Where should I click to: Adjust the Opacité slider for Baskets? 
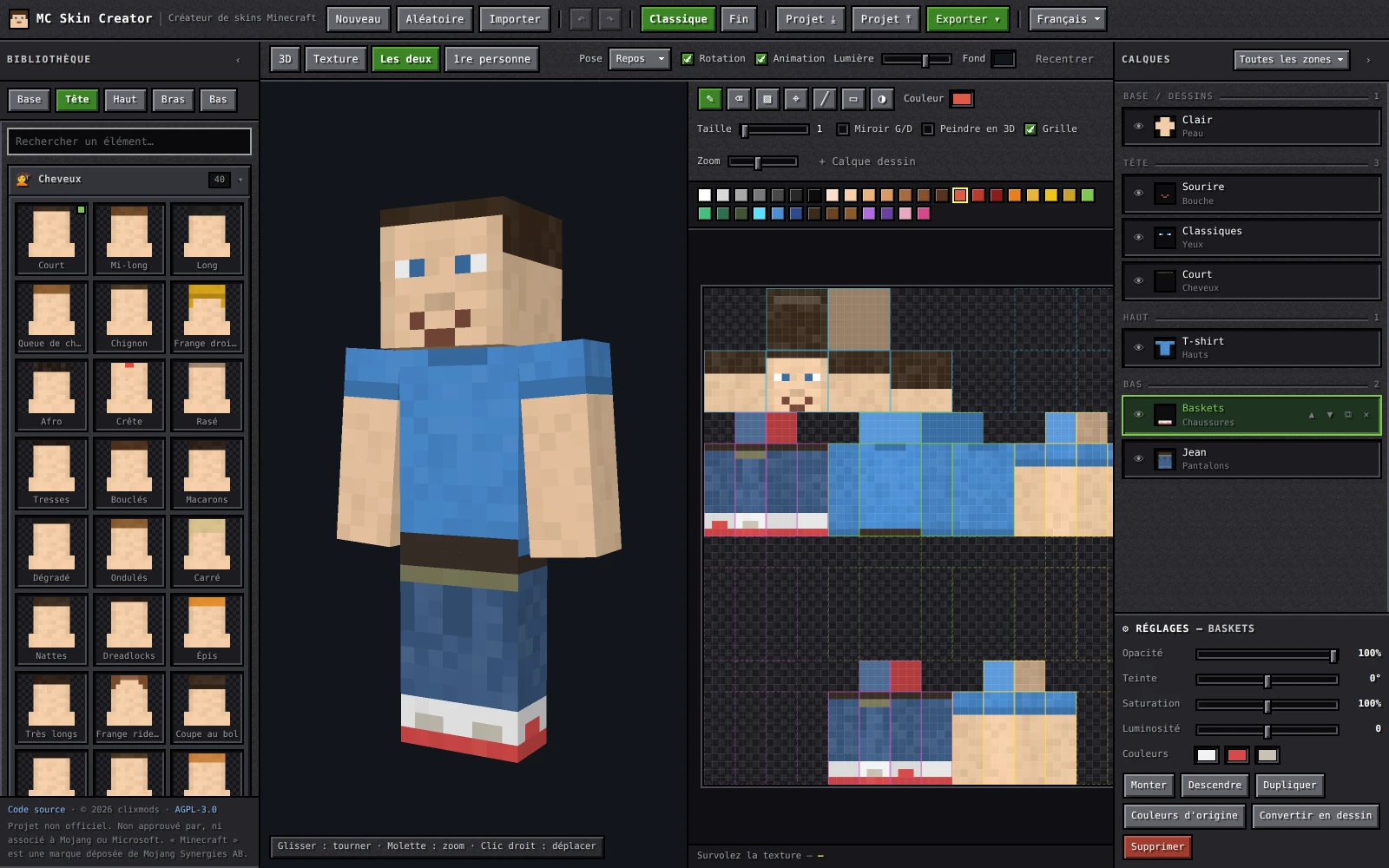[x=1267, y=654]
